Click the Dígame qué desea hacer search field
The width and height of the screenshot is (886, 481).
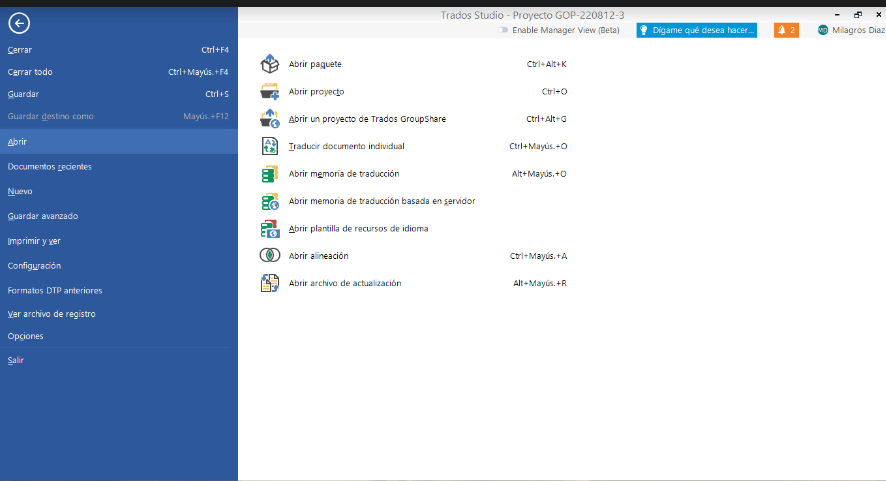pyautogui.click(x=696, y=30)
